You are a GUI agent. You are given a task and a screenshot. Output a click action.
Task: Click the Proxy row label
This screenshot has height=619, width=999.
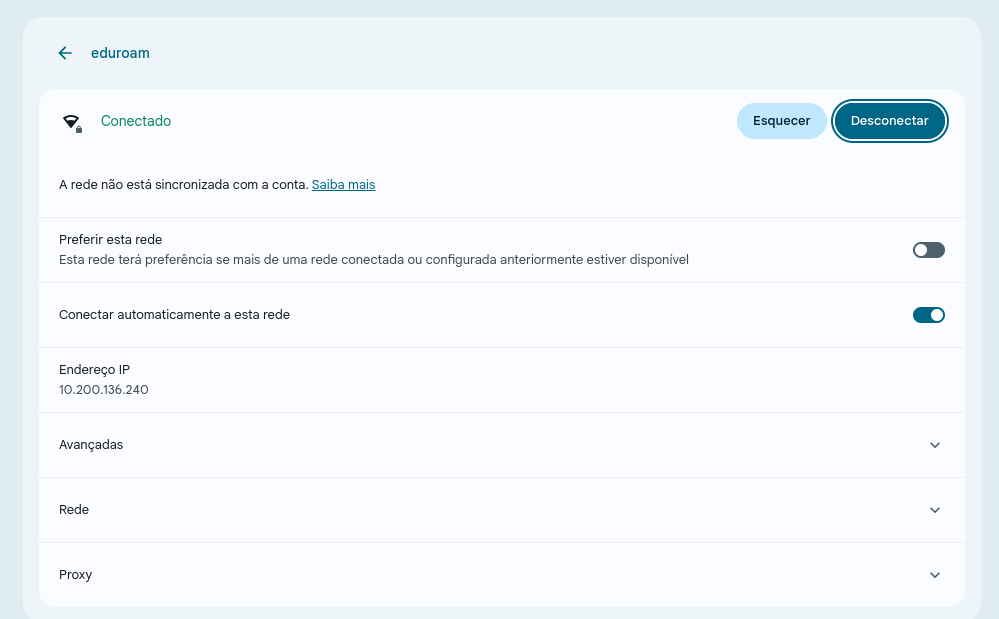coord(76,575)
